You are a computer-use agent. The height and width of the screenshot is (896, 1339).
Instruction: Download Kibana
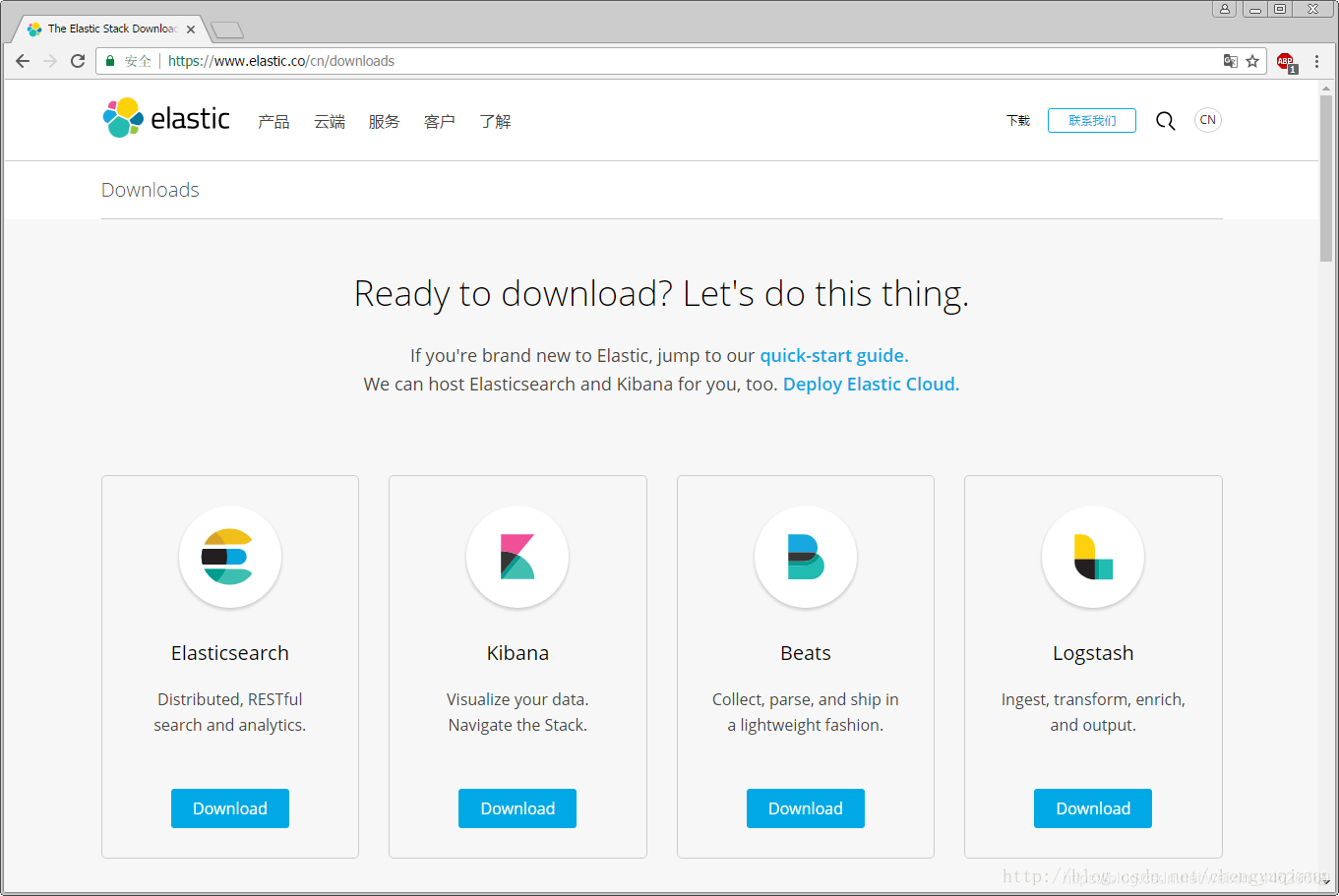pyautogui.click(x=517, y=808)
